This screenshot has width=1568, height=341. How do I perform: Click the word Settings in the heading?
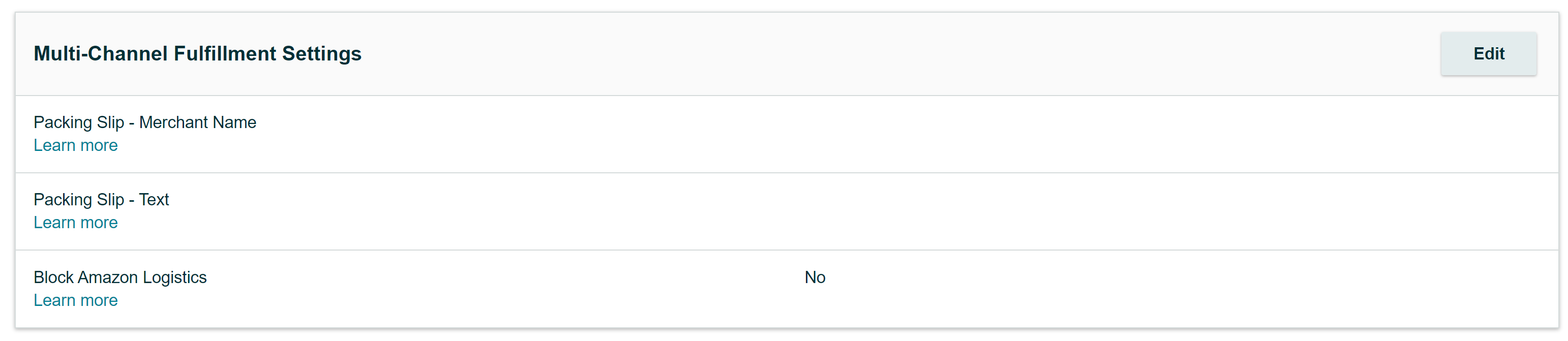click(321, 53)
